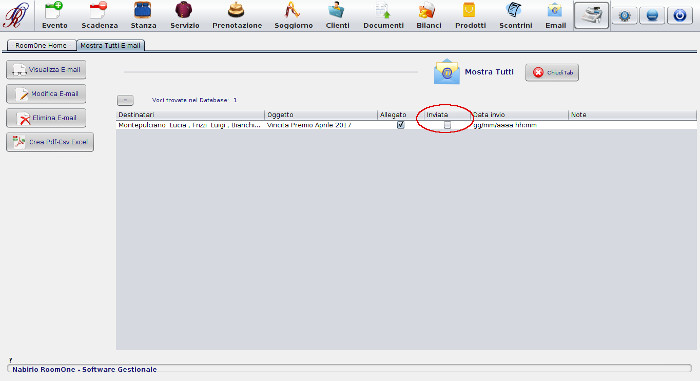This screenshot has width=700, height=381.
Task: Open the Servizio toolbar icon
Action: coord(184,15)
